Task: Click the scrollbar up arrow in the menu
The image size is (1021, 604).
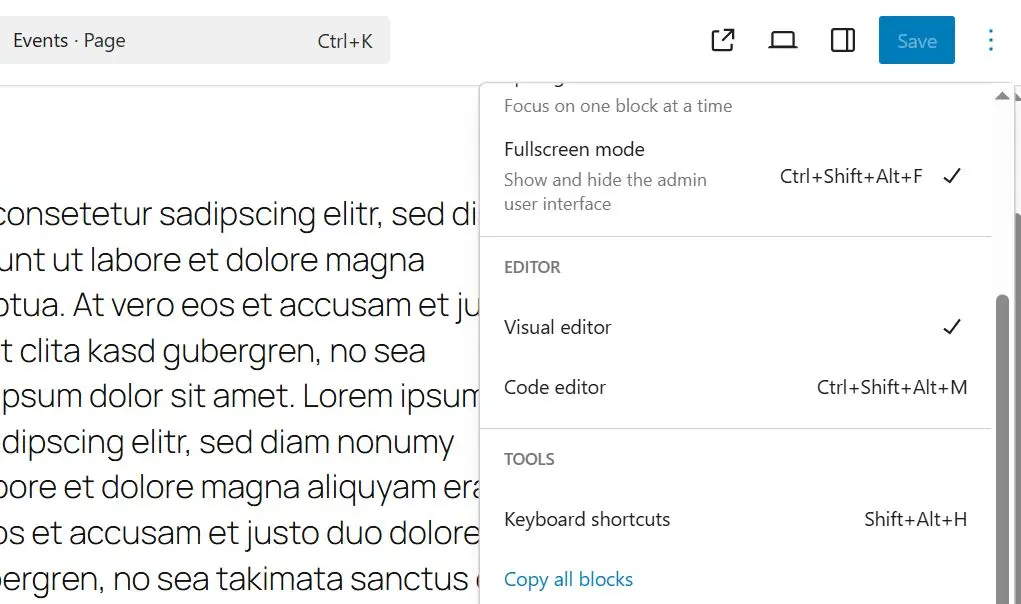Action: point(1003,95)
